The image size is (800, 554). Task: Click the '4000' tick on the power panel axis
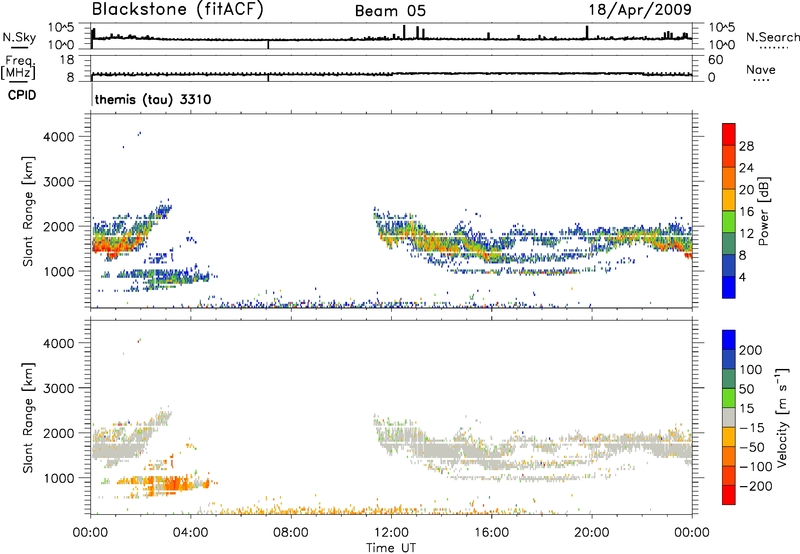[59, 137]
